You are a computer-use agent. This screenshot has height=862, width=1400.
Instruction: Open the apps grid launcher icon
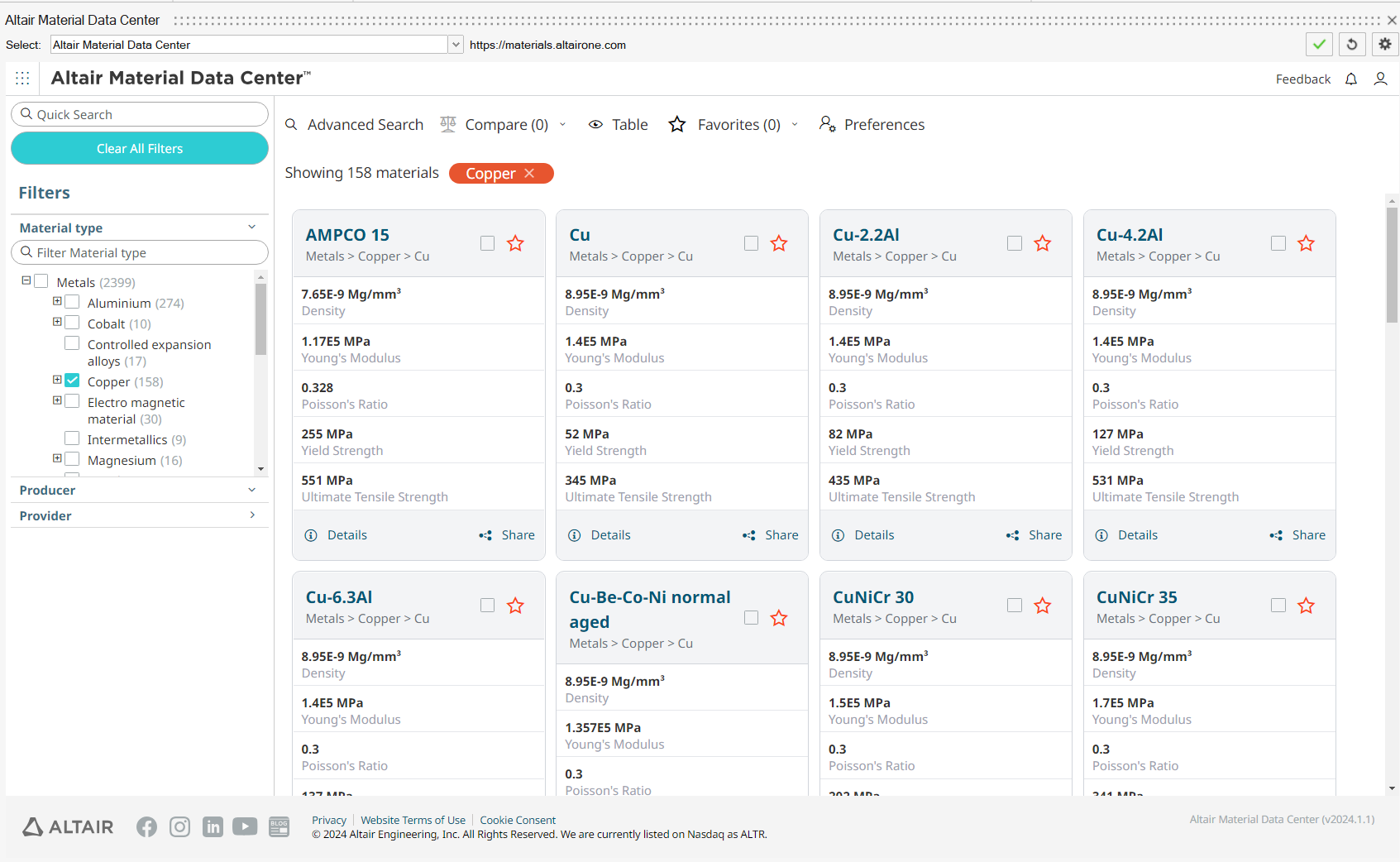point(22,78)
